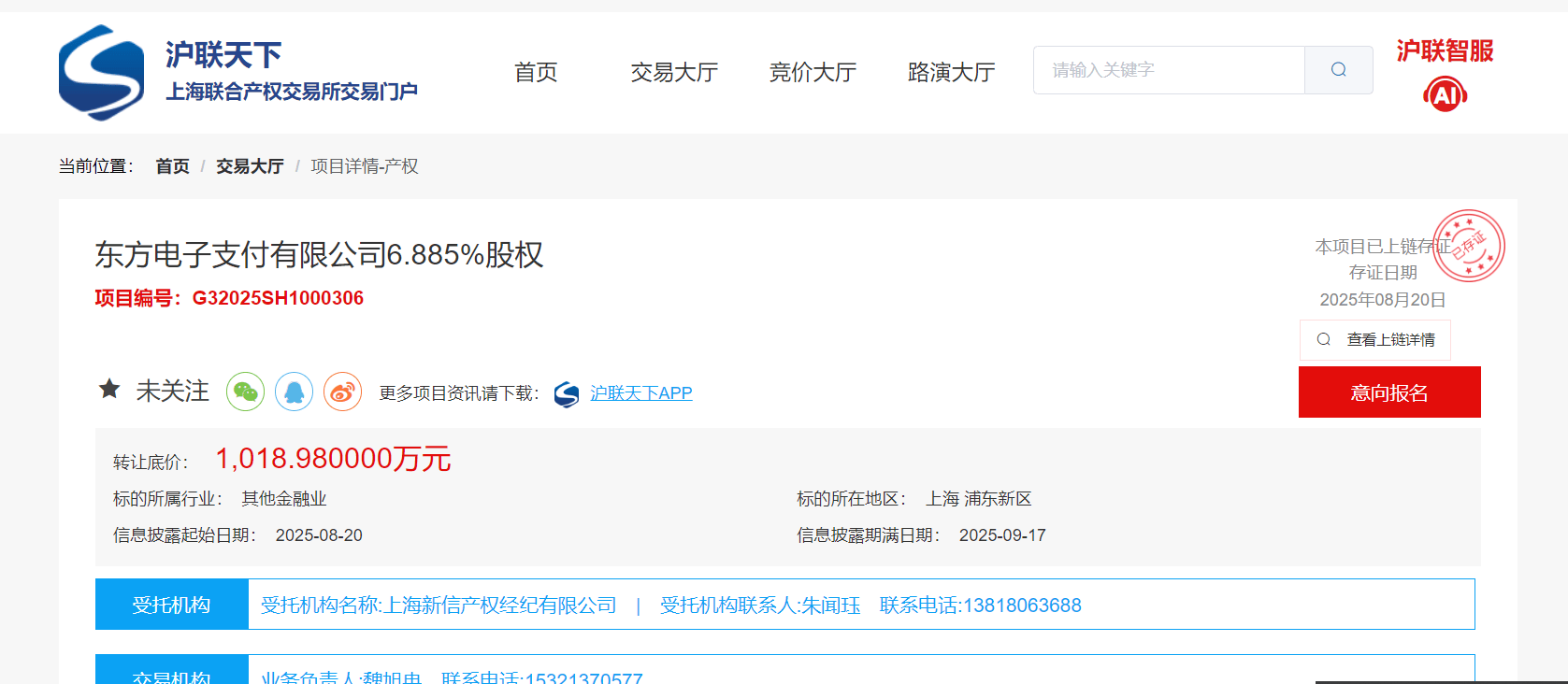Click the region value 上海 浦东新区
The height and width of the screenshot is (684, 1568).
[979, 499]
